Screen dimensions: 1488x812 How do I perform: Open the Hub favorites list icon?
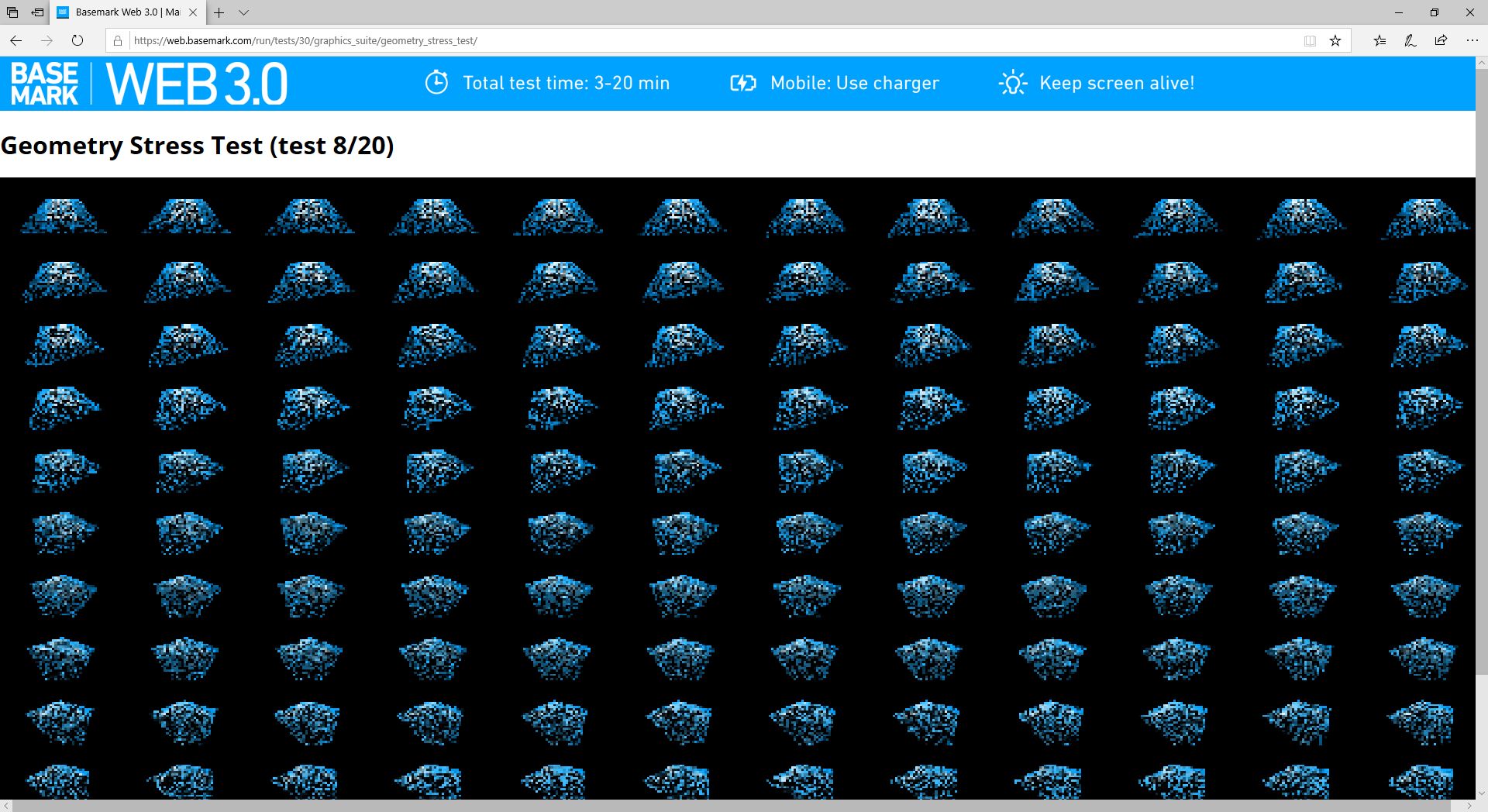(1379, 40)
